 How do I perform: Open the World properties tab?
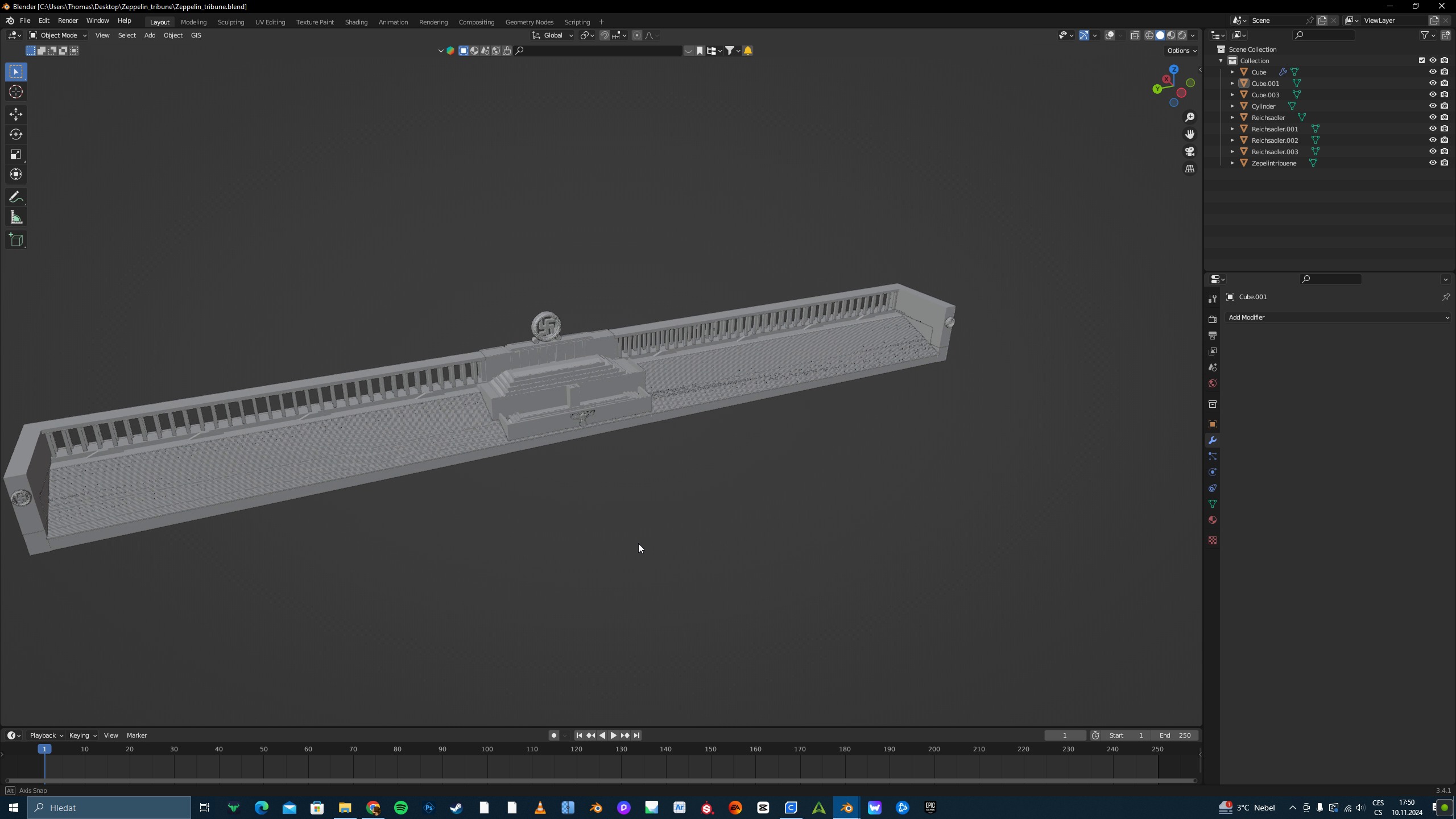tap(1213, 383)
